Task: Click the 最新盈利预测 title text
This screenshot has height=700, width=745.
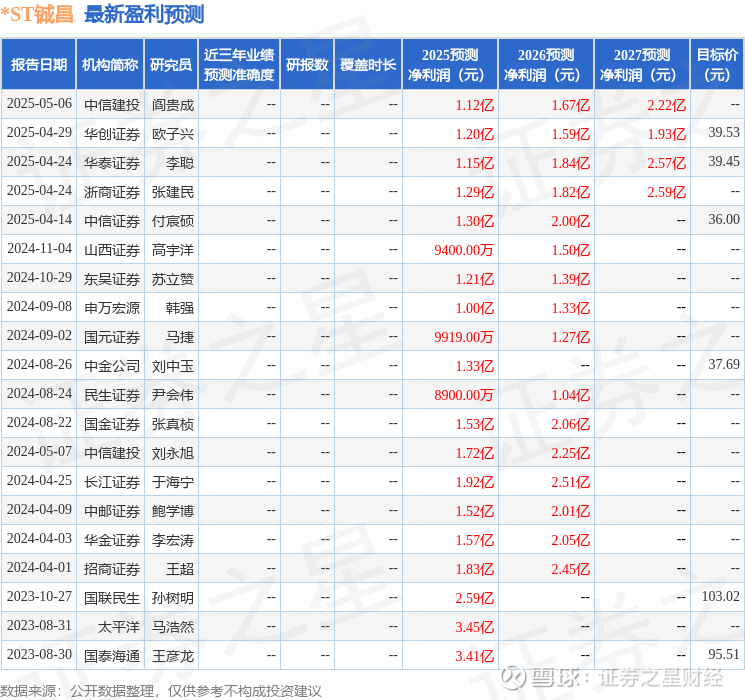Action: pos(144,14)
